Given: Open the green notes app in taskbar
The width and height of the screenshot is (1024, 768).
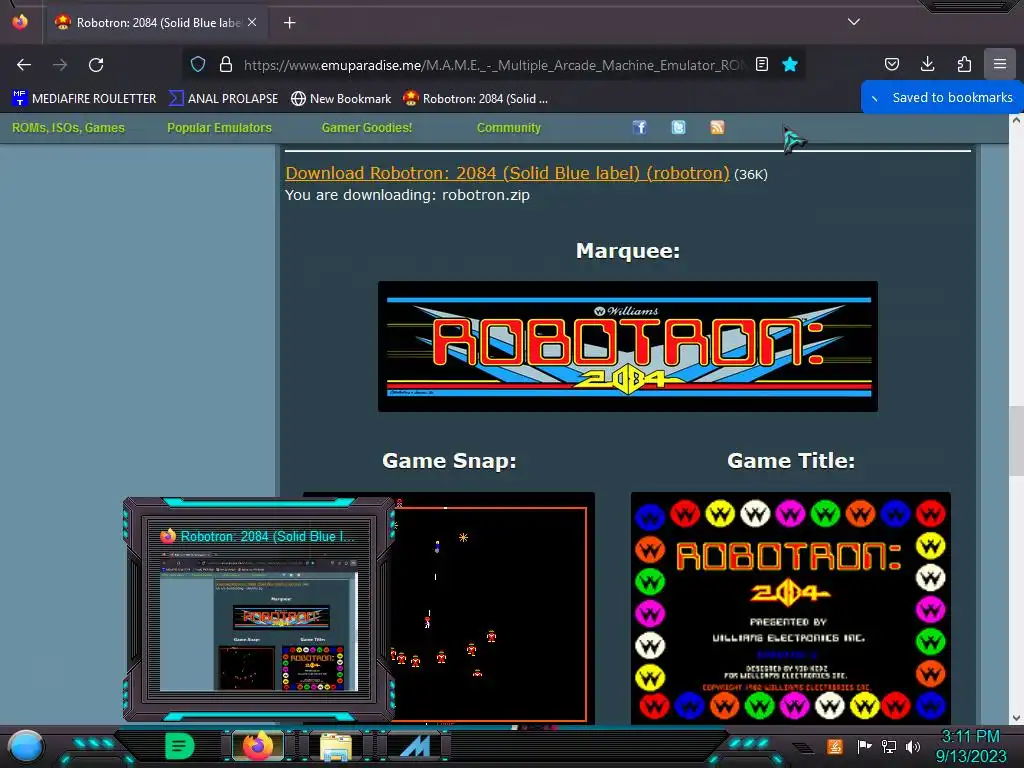Looking at the screenshot, I should point(180,746).
